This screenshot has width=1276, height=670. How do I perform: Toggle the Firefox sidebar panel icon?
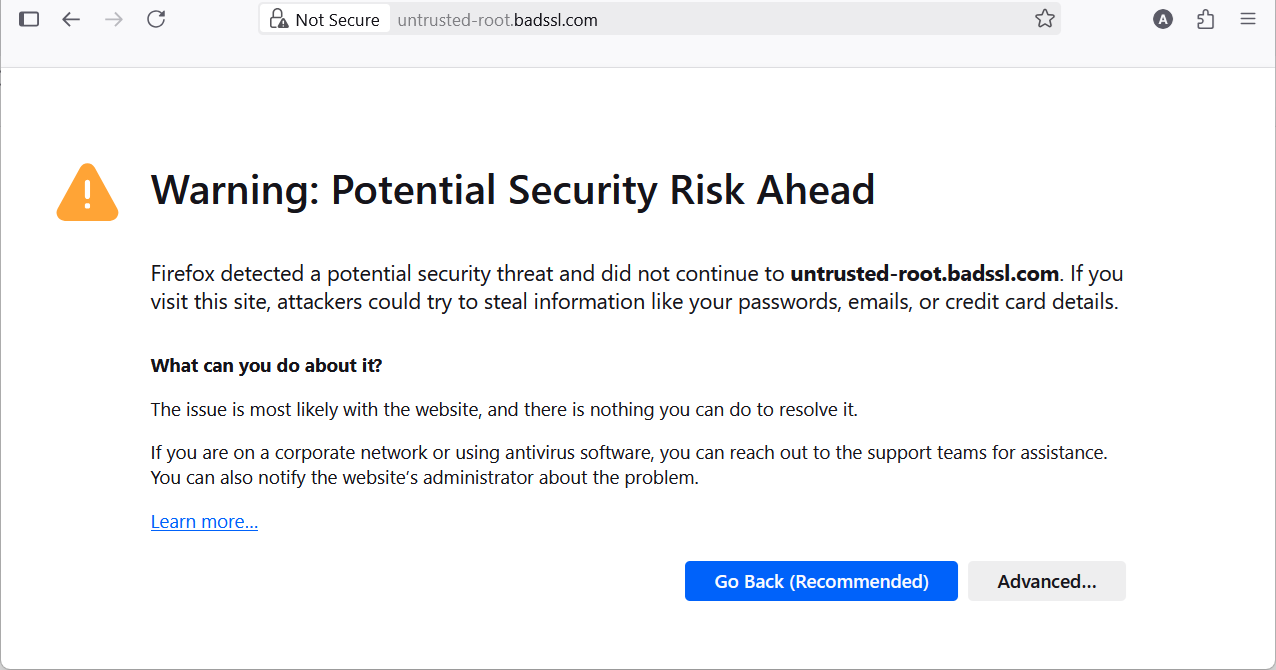[x=29, y=19]
